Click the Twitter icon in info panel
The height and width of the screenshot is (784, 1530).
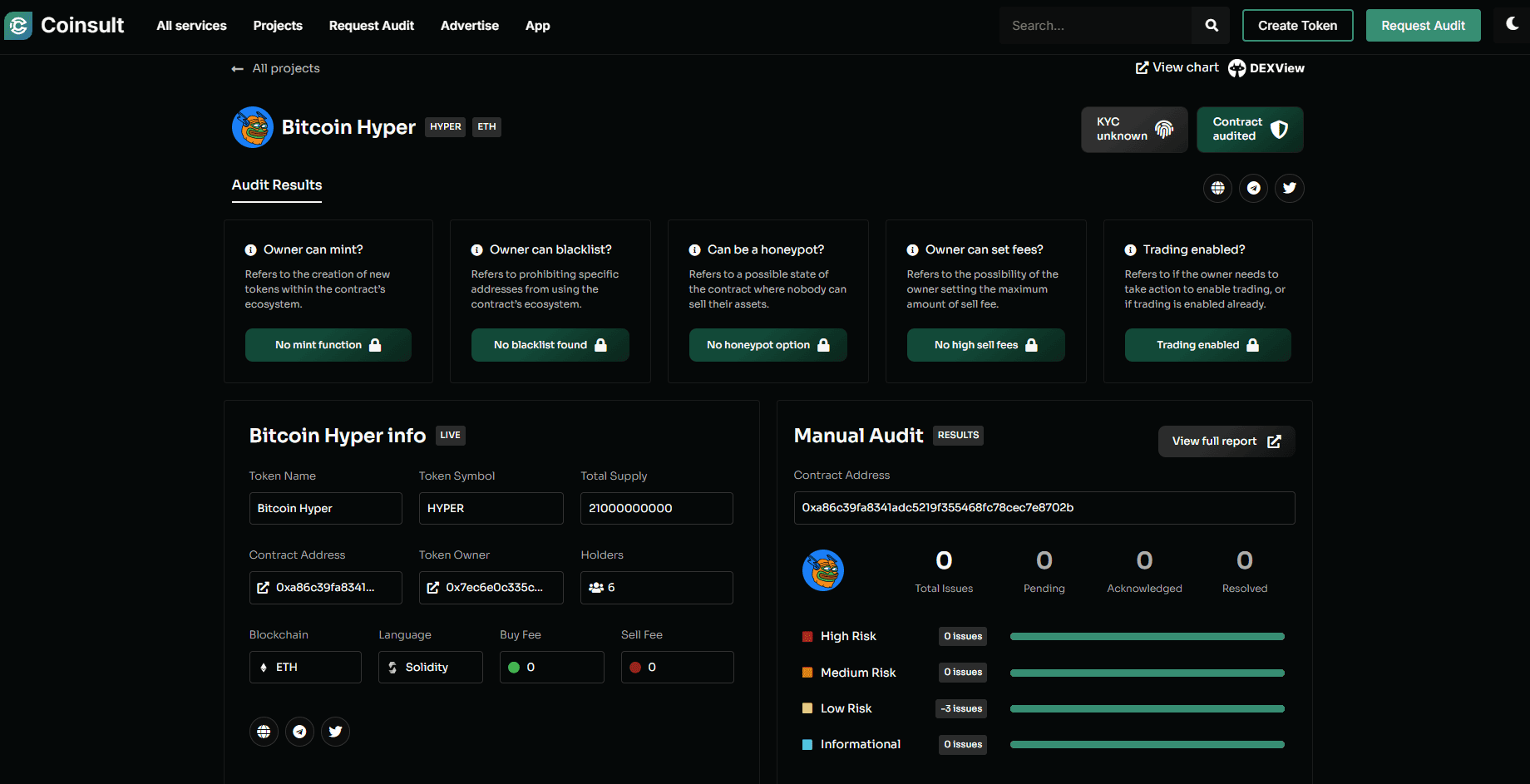click(x=335, y=732)
